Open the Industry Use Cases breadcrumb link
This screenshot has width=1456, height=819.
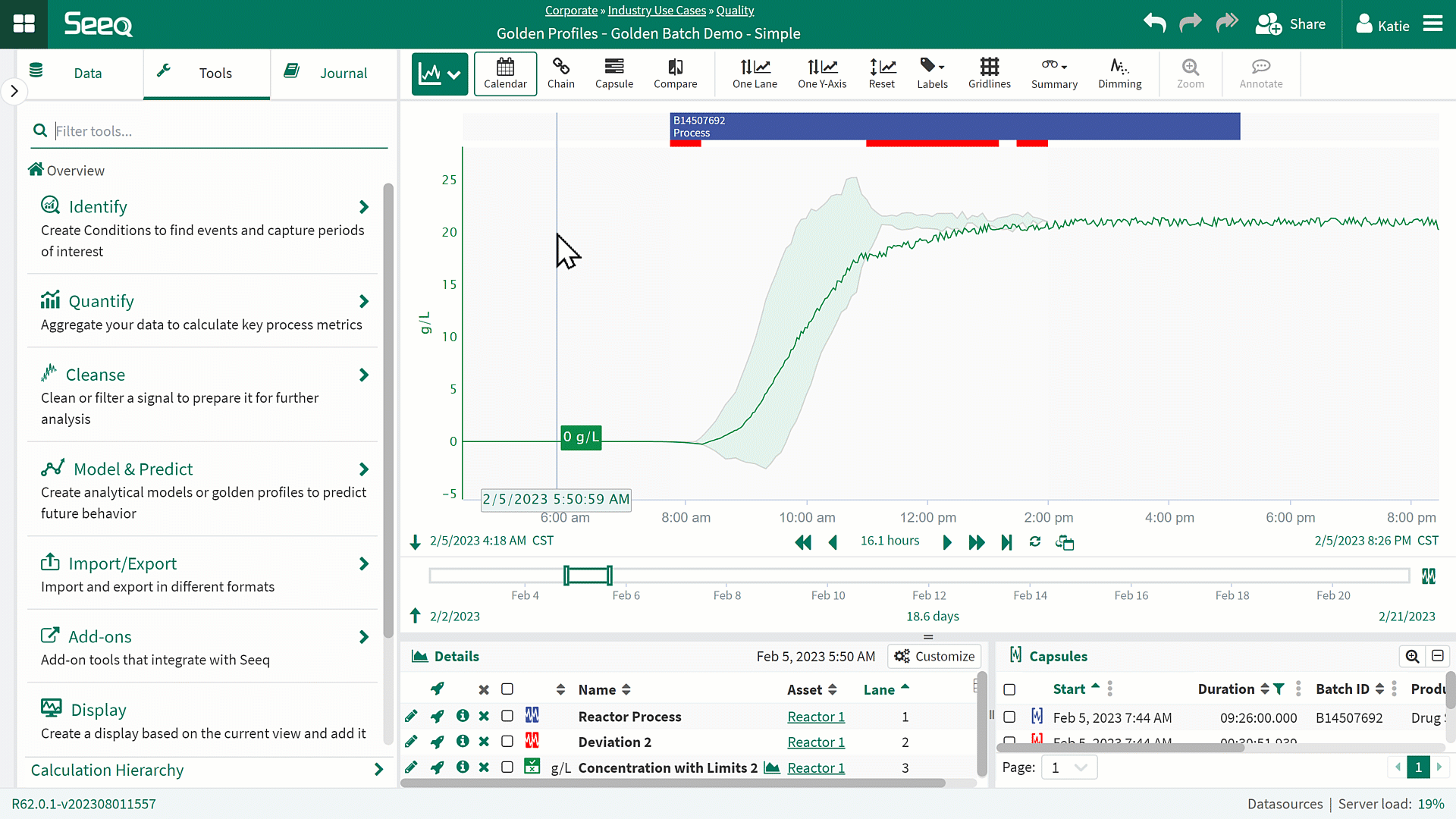point(657,10)
